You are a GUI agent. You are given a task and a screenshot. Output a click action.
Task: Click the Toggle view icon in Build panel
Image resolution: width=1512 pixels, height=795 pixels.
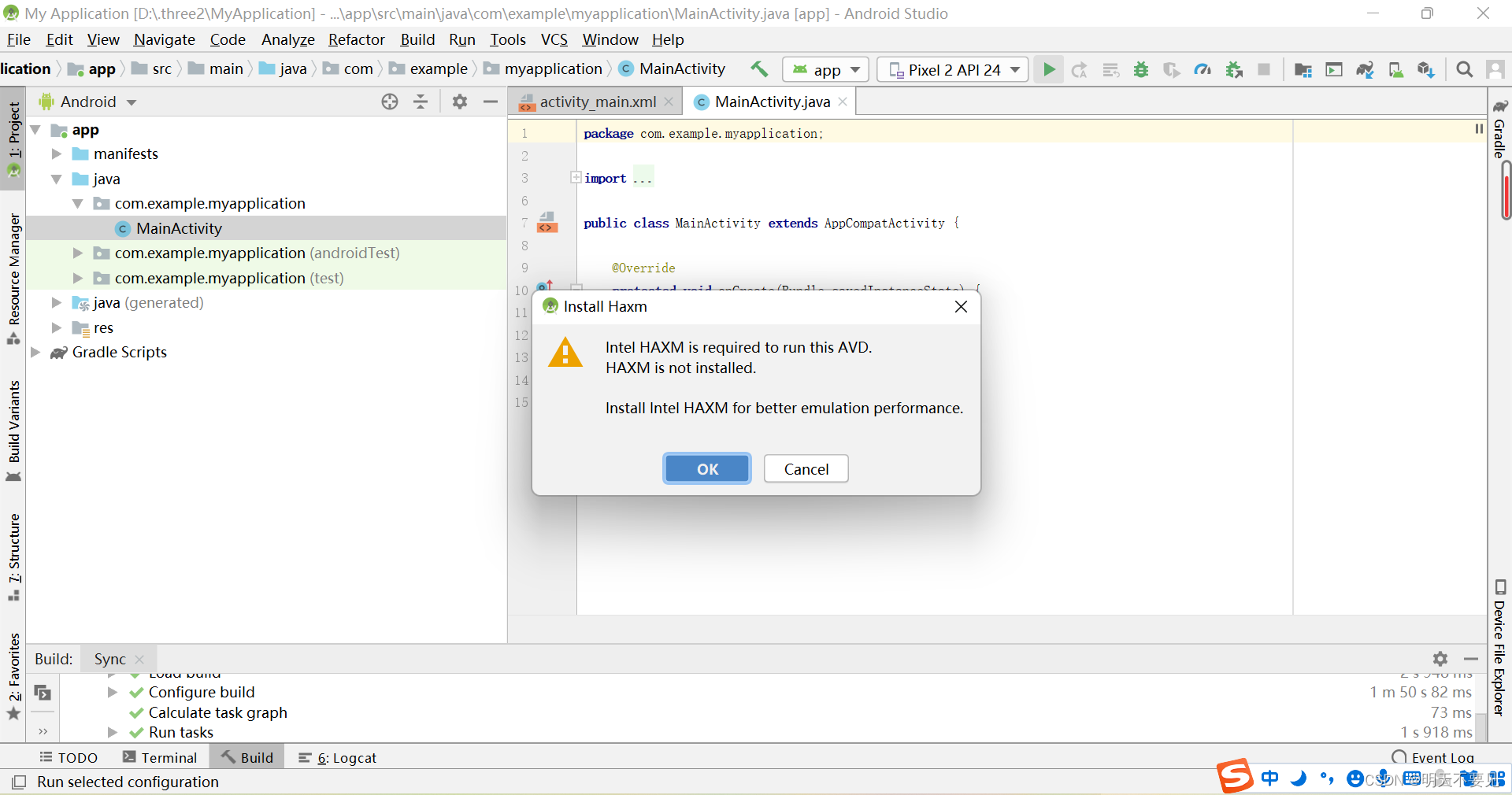(x=43, y=693)
